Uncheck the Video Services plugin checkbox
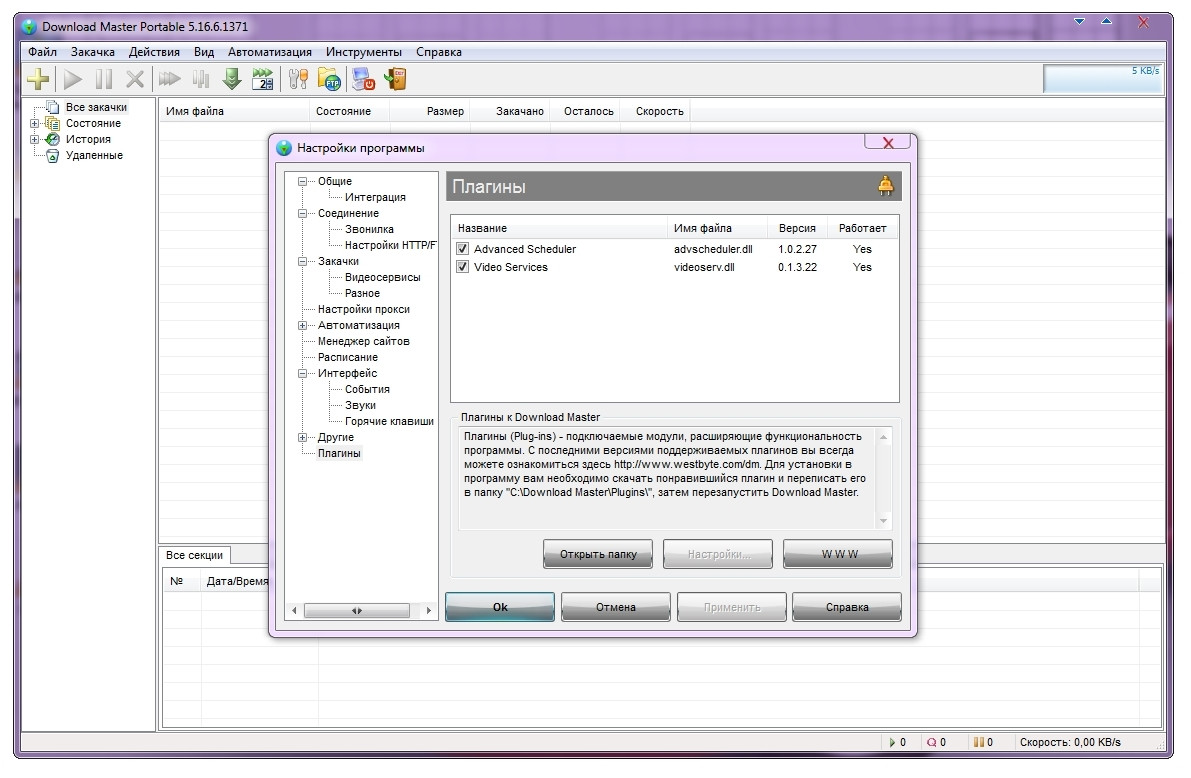The height and width of the screenshot is (778, 1191). tap(463, 267)
